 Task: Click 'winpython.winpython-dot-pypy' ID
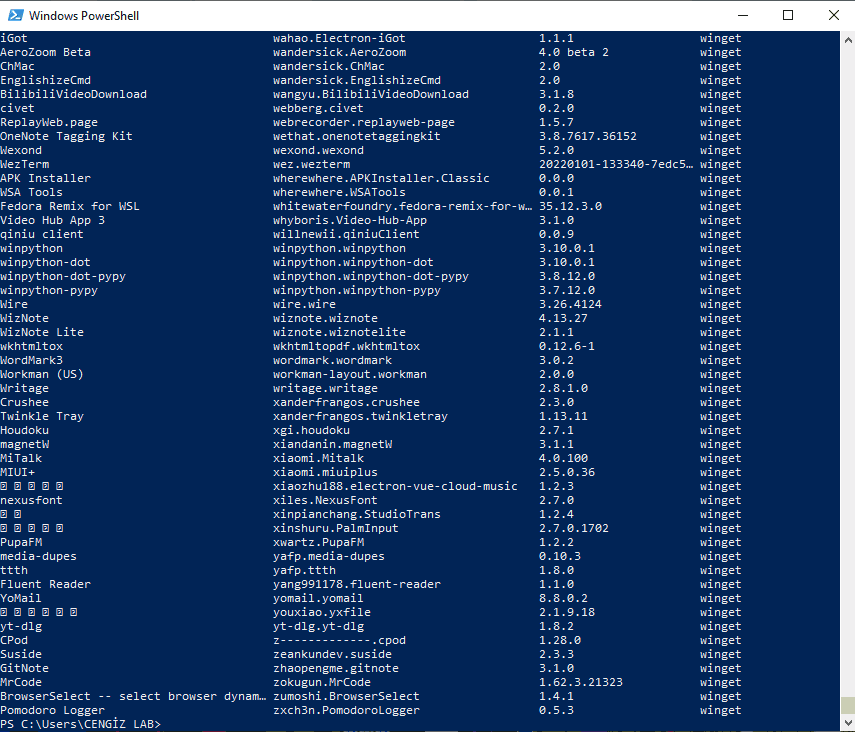click(x=371, y=276)
